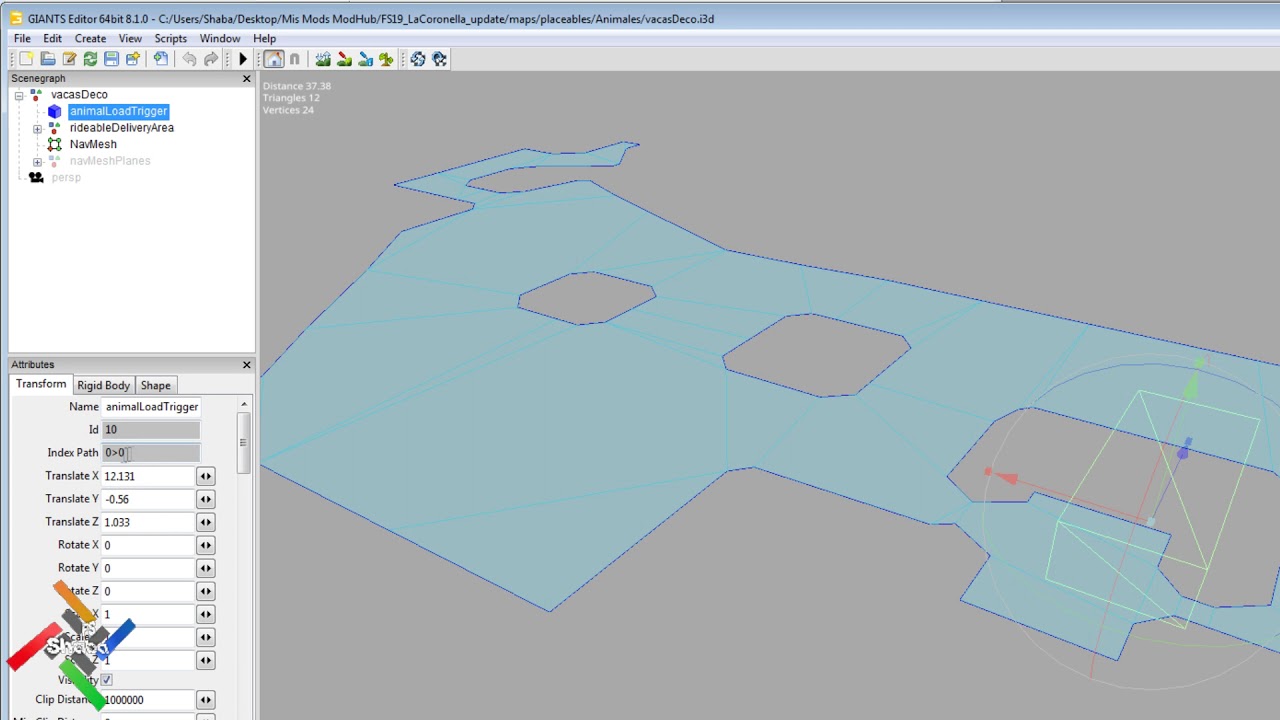Click the Translate X value field
Viewport: 1280px width, 720px height.
coord(148,476)
